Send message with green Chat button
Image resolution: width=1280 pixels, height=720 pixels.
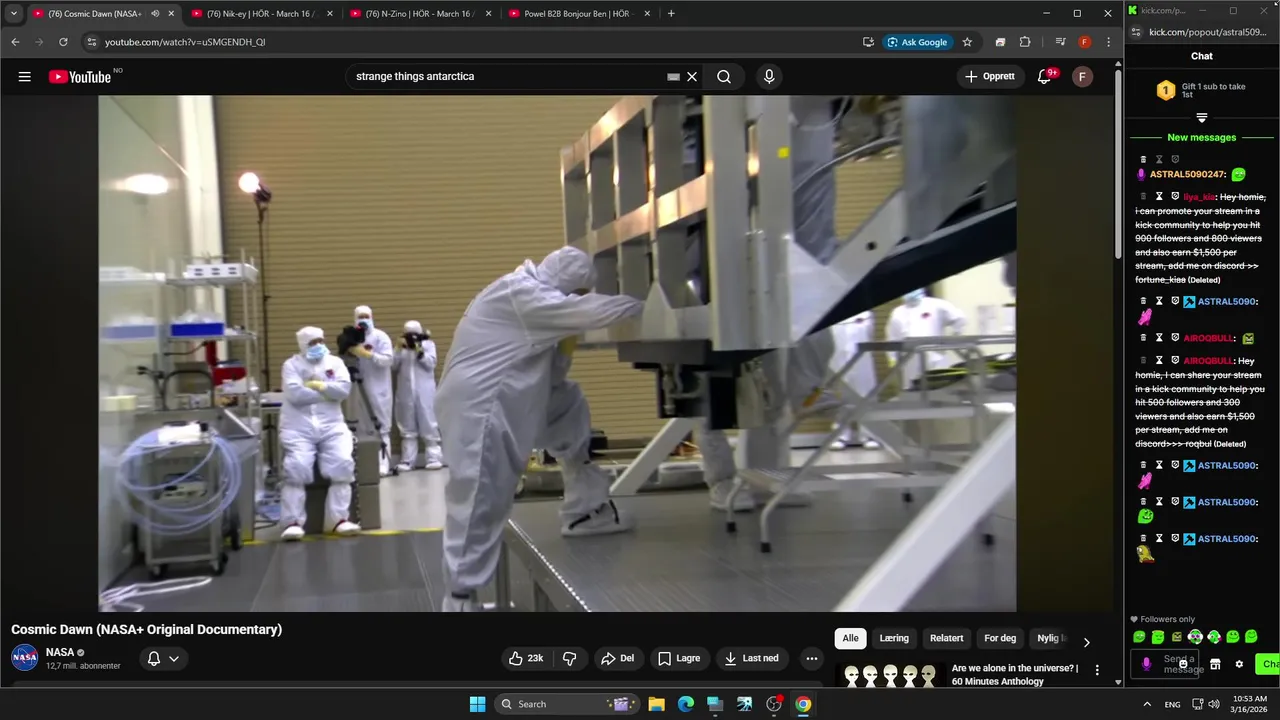(1268, 664)
